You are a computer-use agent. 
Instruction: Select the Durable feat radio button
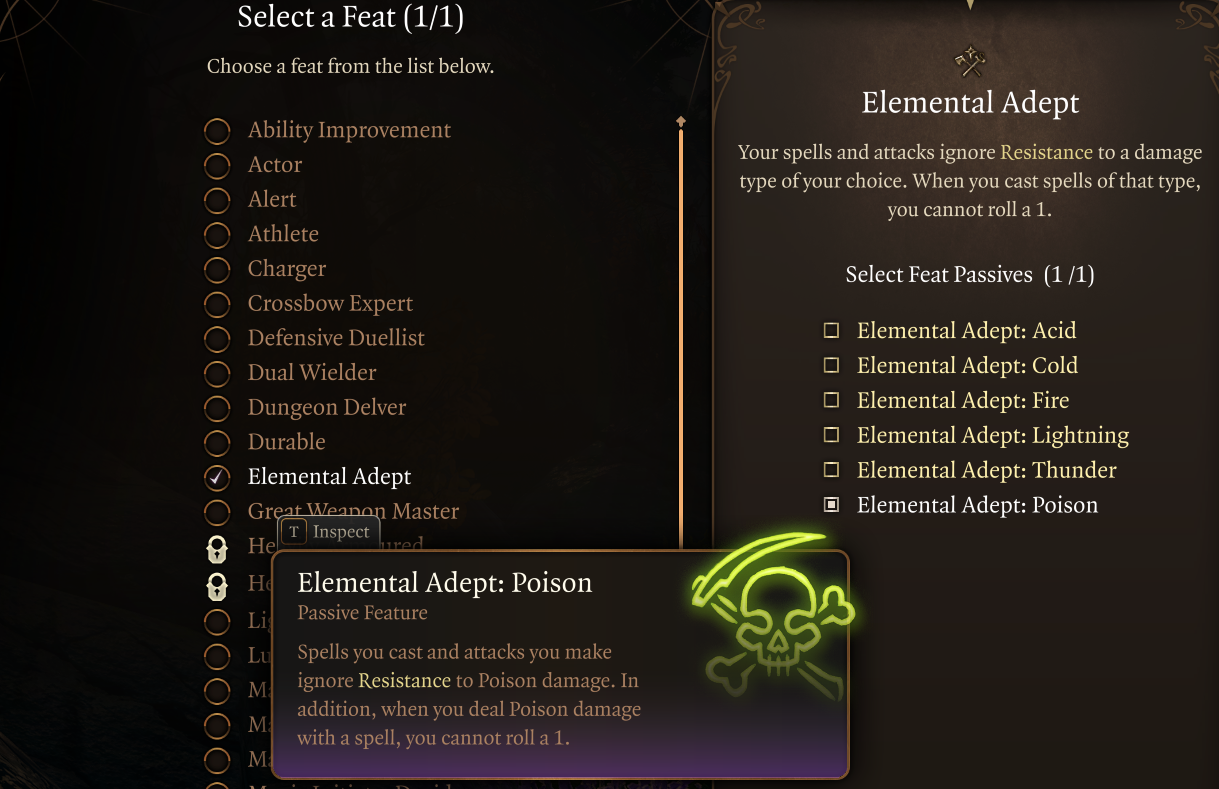pyautogui.click(x=217, y=442)
